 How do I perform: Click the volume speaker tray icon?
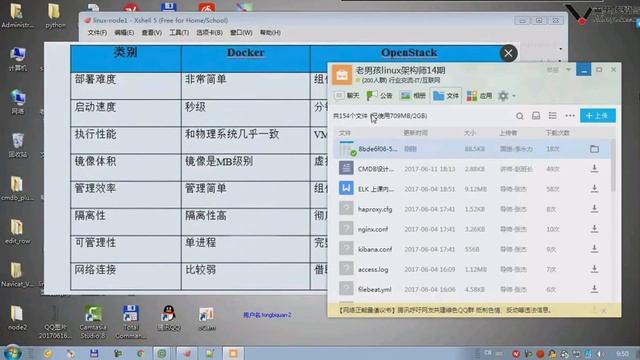tap(600, 354)
